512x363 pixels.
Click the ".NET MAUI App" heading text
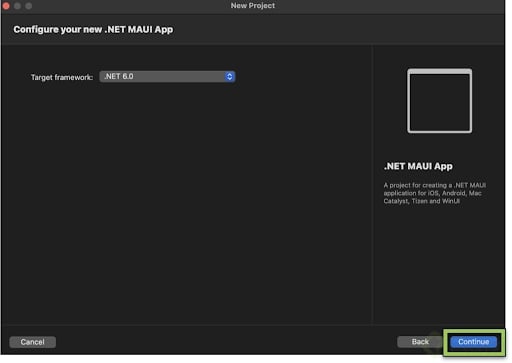click(x=418, y=166)
